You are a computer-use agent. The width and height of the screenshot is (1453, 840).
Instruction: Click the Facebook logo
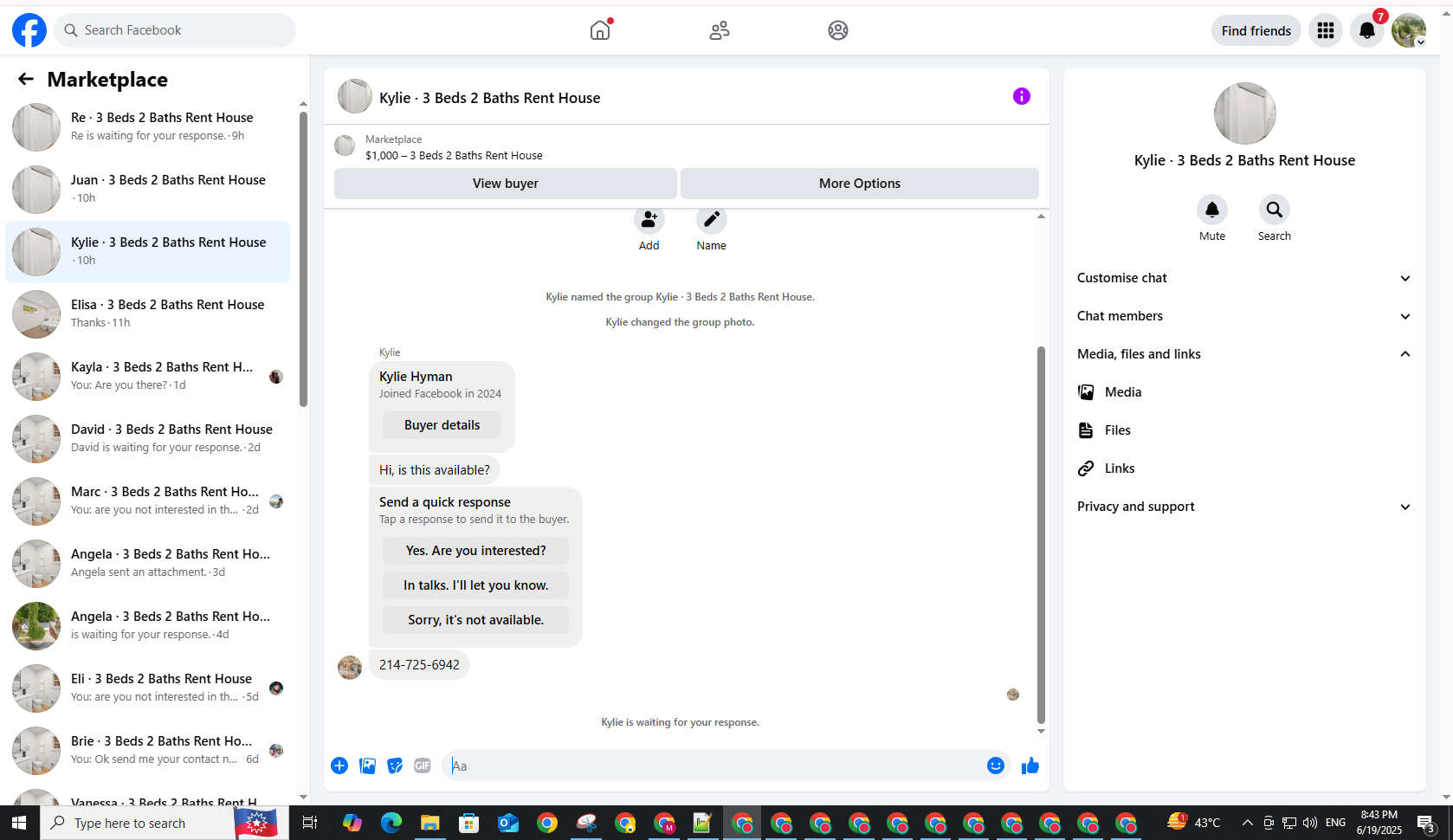point(29,30)
